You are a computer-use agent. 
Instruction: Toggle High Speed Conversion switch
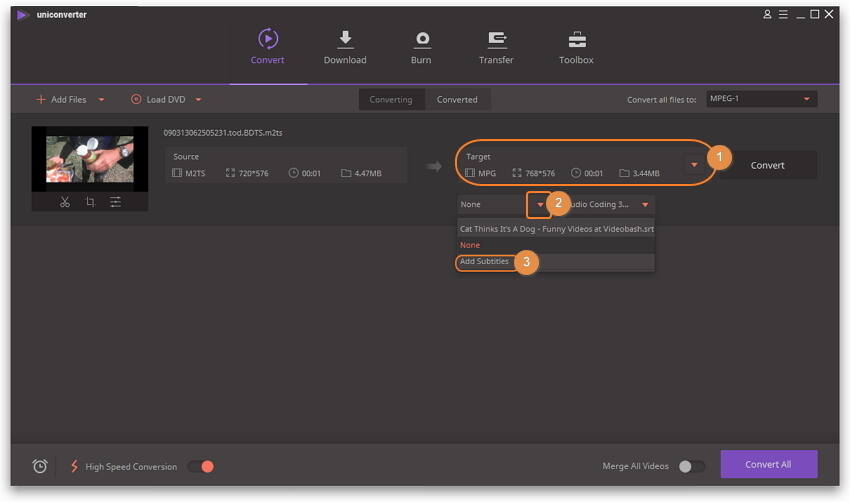(201, 466)
